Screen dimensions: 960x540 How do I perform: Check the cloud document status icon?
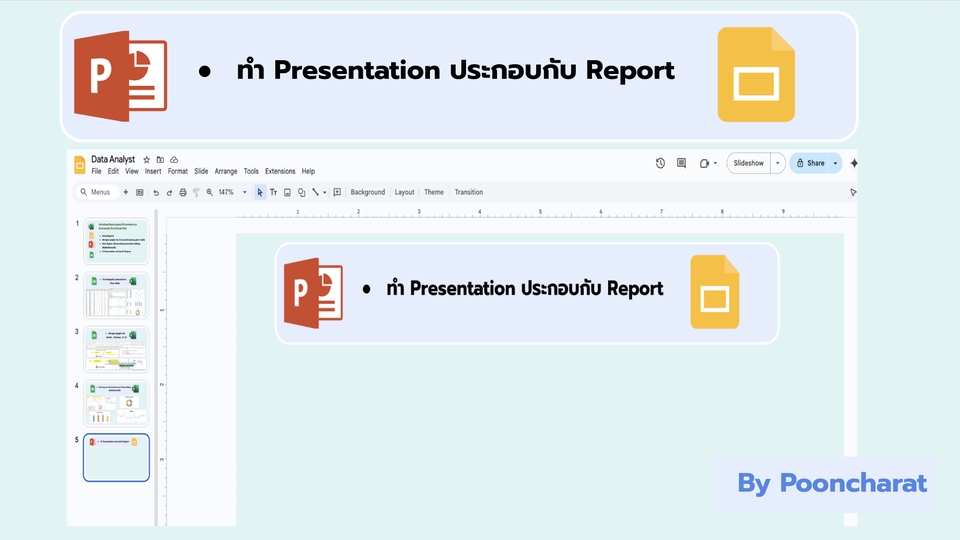[x=174, y=160]
